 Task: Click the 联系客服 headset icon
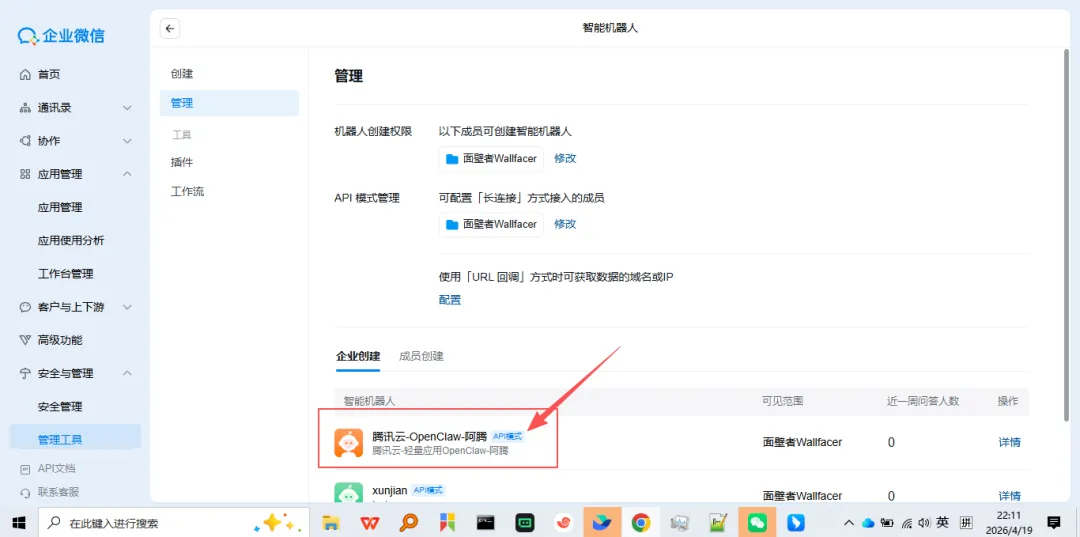coord(25,492)
